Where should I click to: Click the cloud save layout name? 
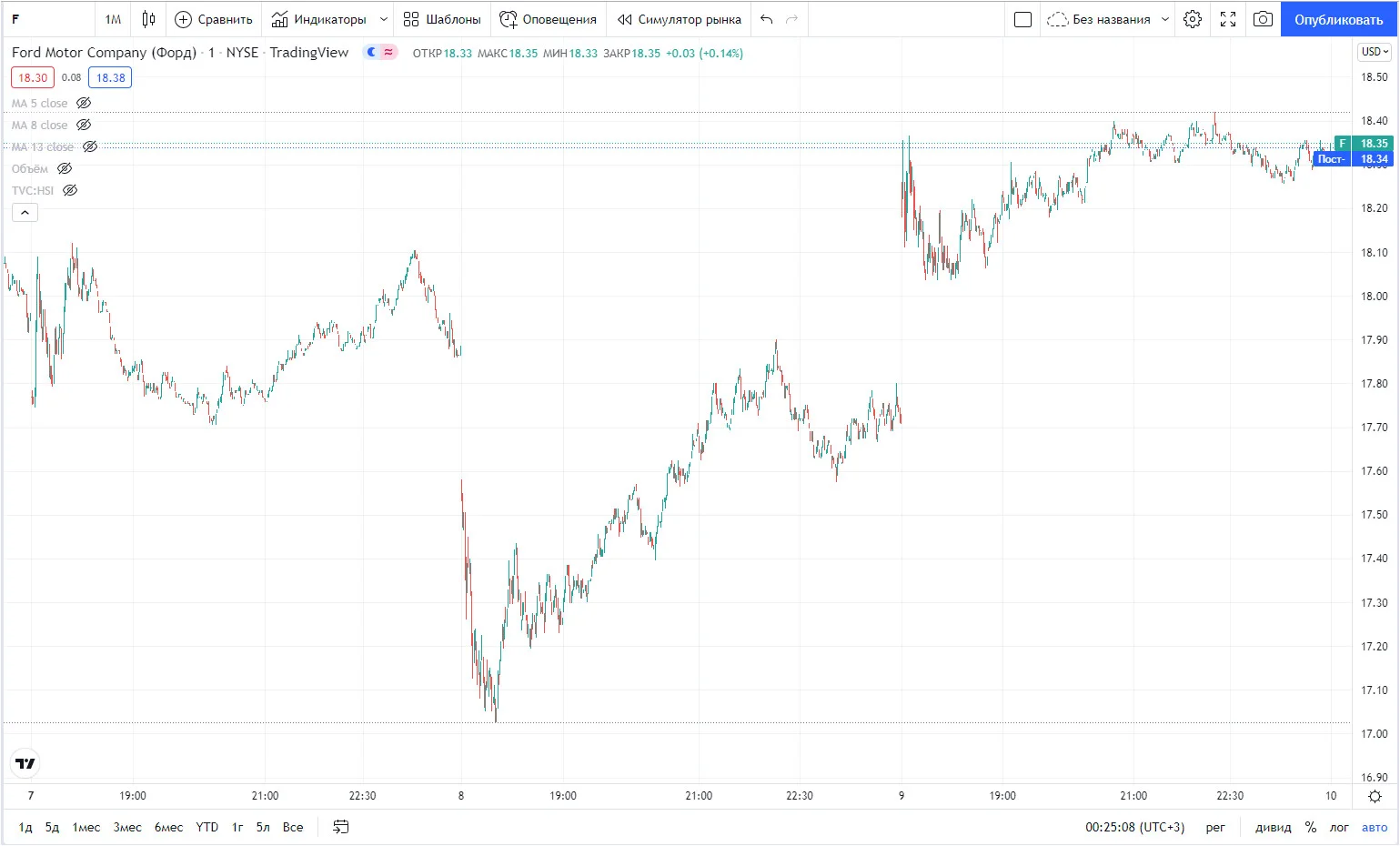pos(1100,19)
